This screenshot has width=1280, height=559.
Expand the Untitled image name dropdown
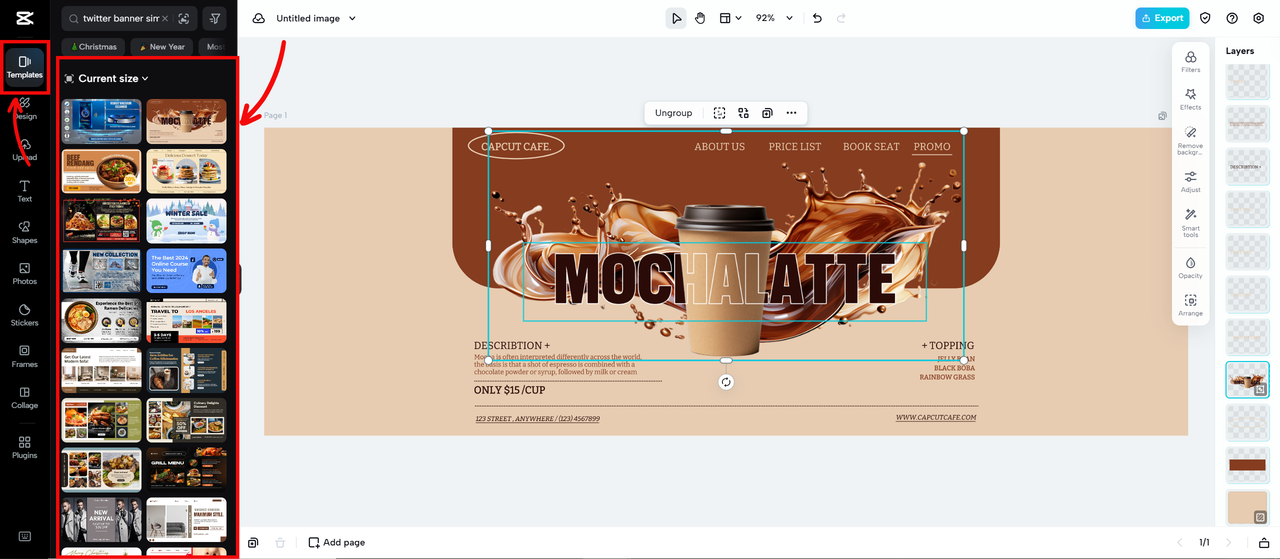(x=351, y=19)
